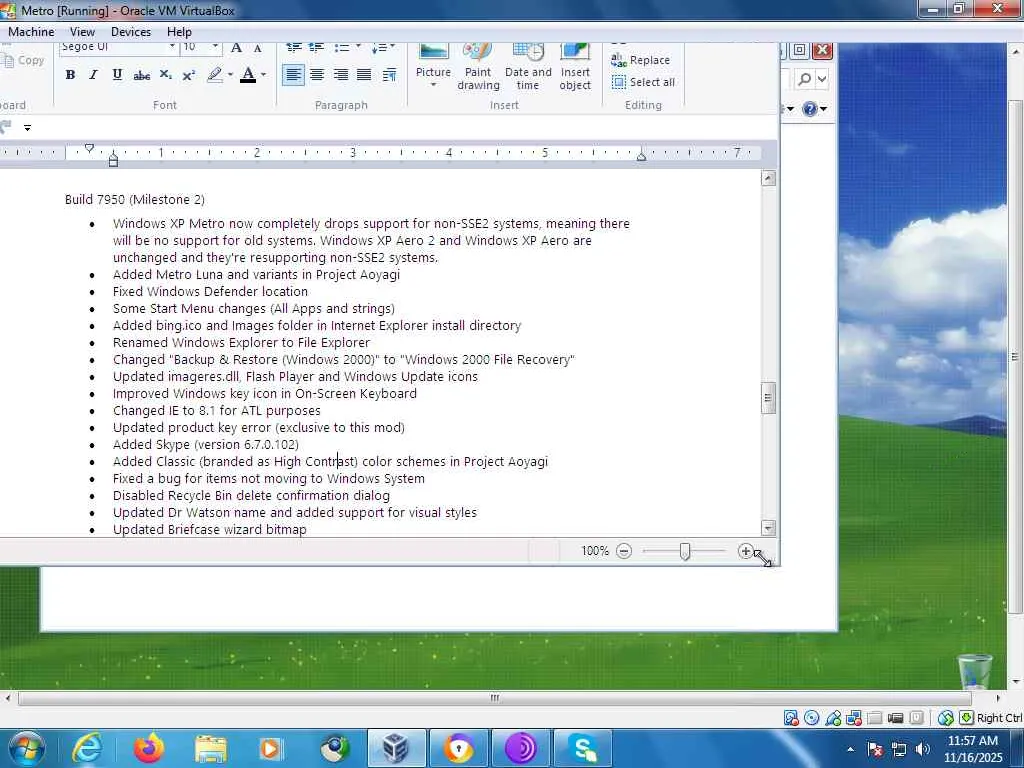
Task: Open the Windows Start orb
Action: [x=27, y=748]
